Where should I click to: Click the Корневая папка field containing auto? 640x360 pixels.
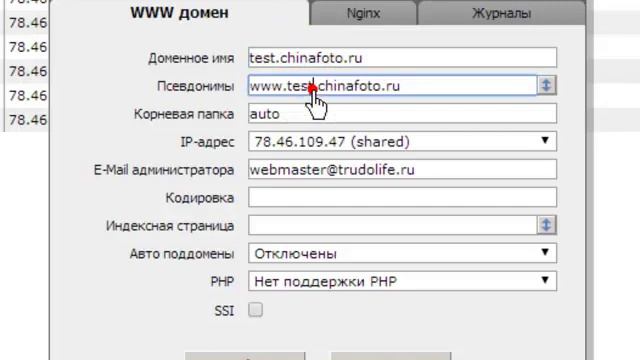coord(402,113)
